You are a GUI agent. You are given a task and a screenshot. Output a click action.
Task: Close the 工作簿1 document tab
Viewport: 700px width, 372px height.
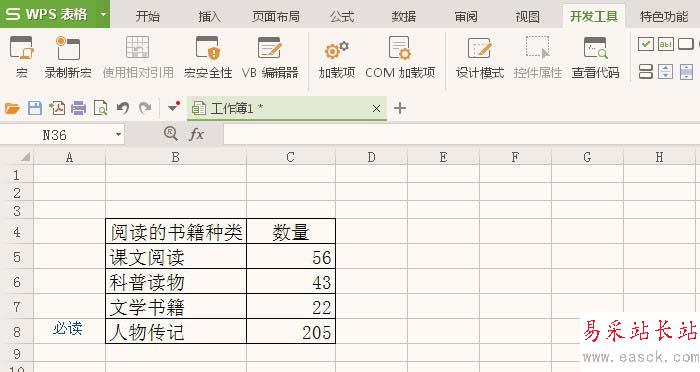click(376, 108)
